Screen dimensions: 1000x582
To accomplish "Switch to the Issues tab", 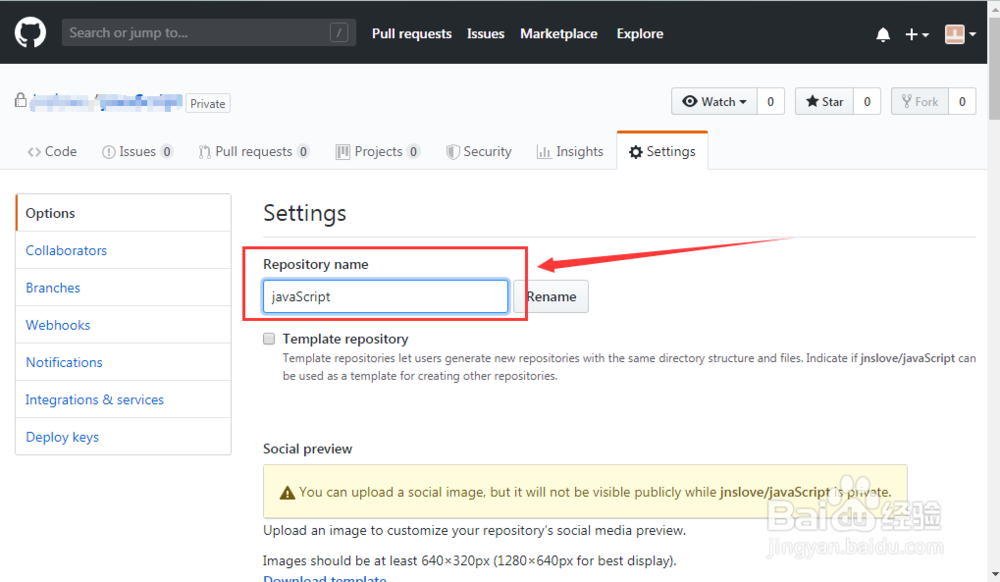I will point(137,152).
